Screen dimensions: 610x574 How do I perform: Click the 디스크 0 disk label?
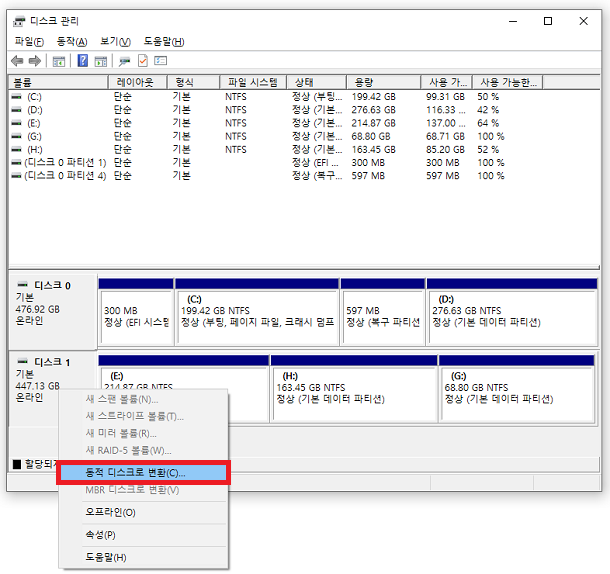click(52, 285)
